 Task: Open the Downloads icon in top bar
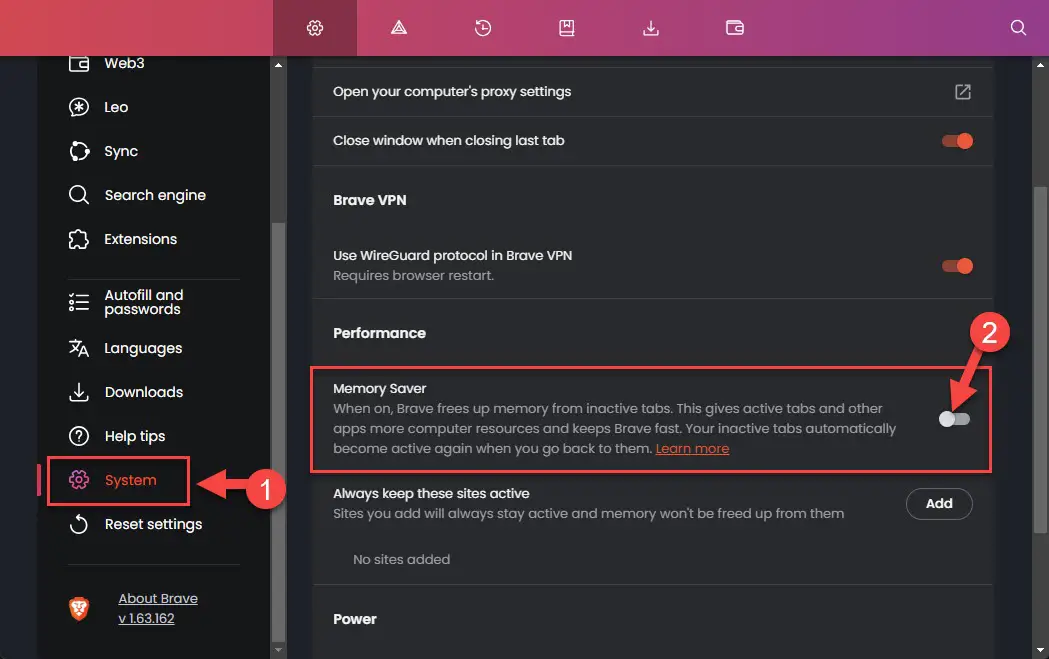click(x=651, y=28)
